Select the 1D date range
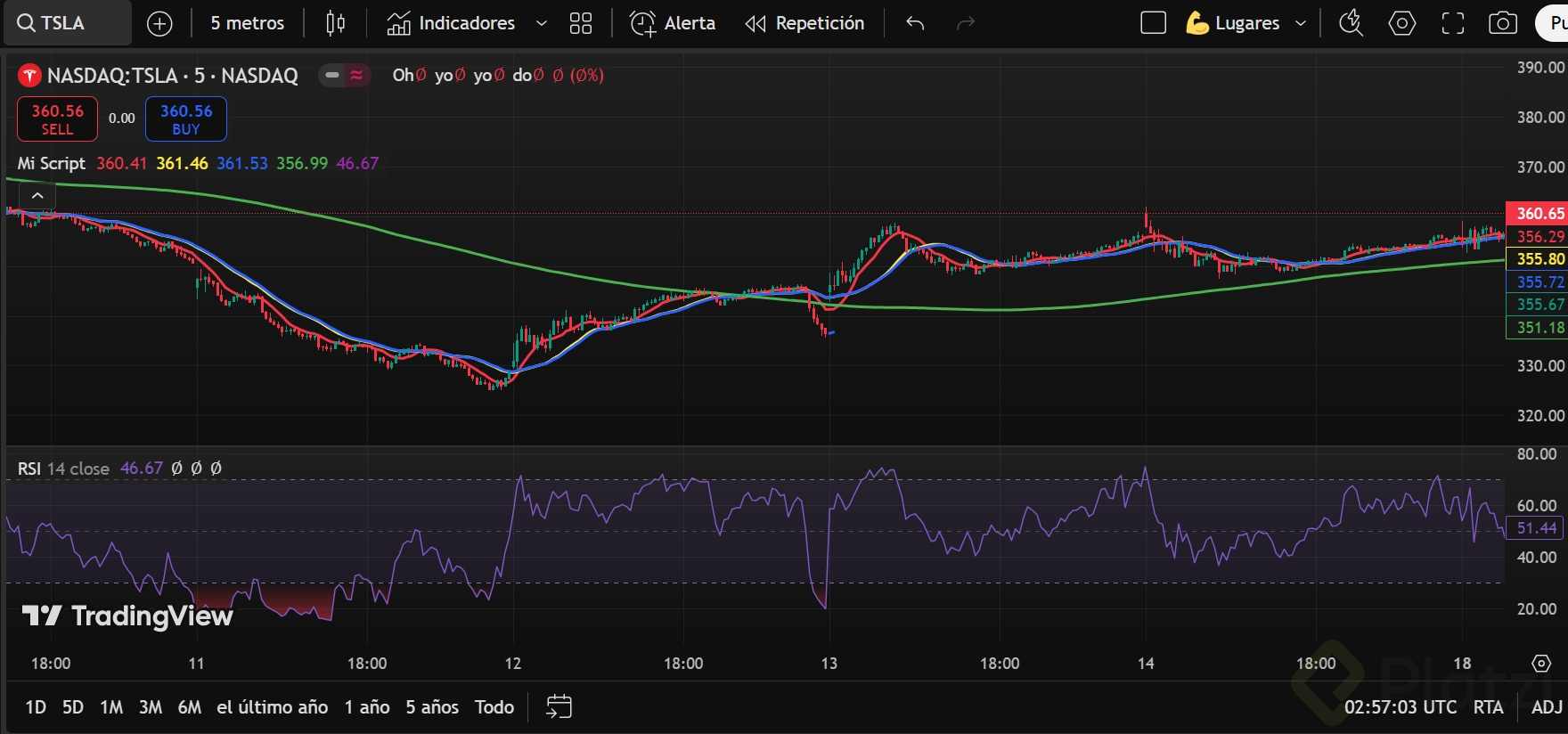This screenshot has width=1568, height=734. [36, 707]
